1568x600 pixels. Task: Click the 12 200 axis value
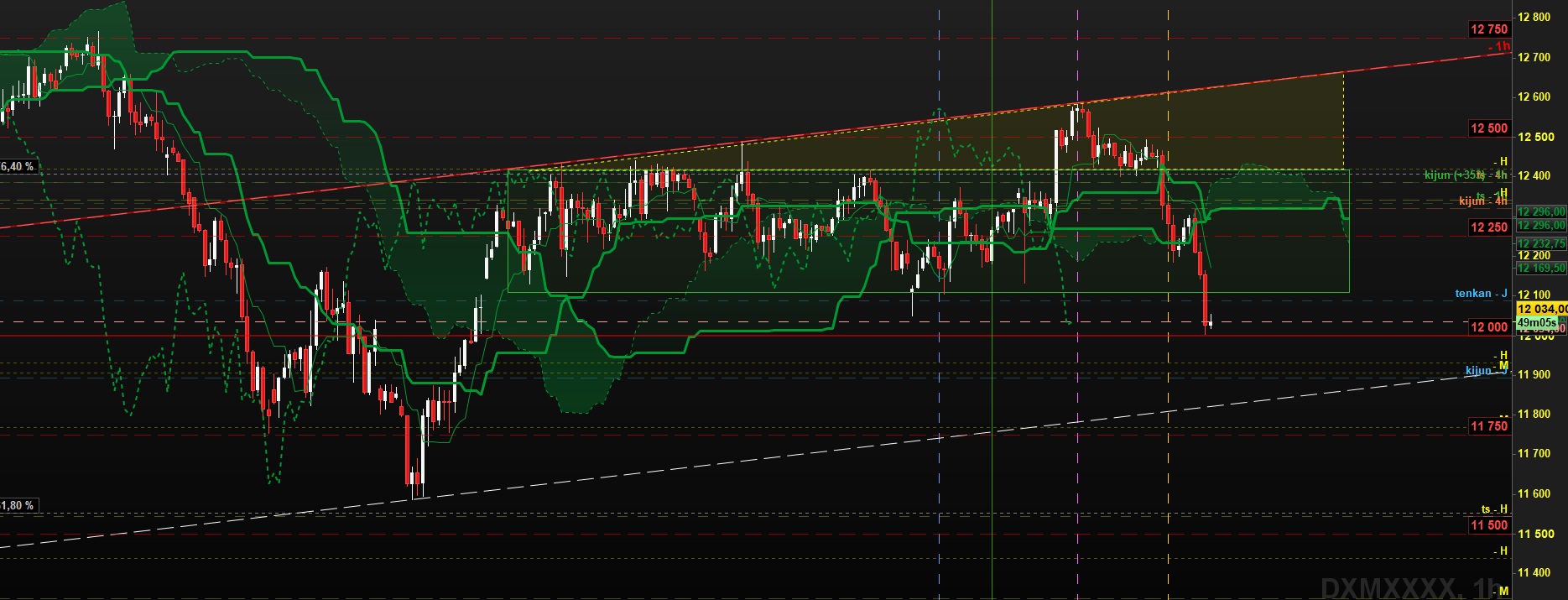1534,255
